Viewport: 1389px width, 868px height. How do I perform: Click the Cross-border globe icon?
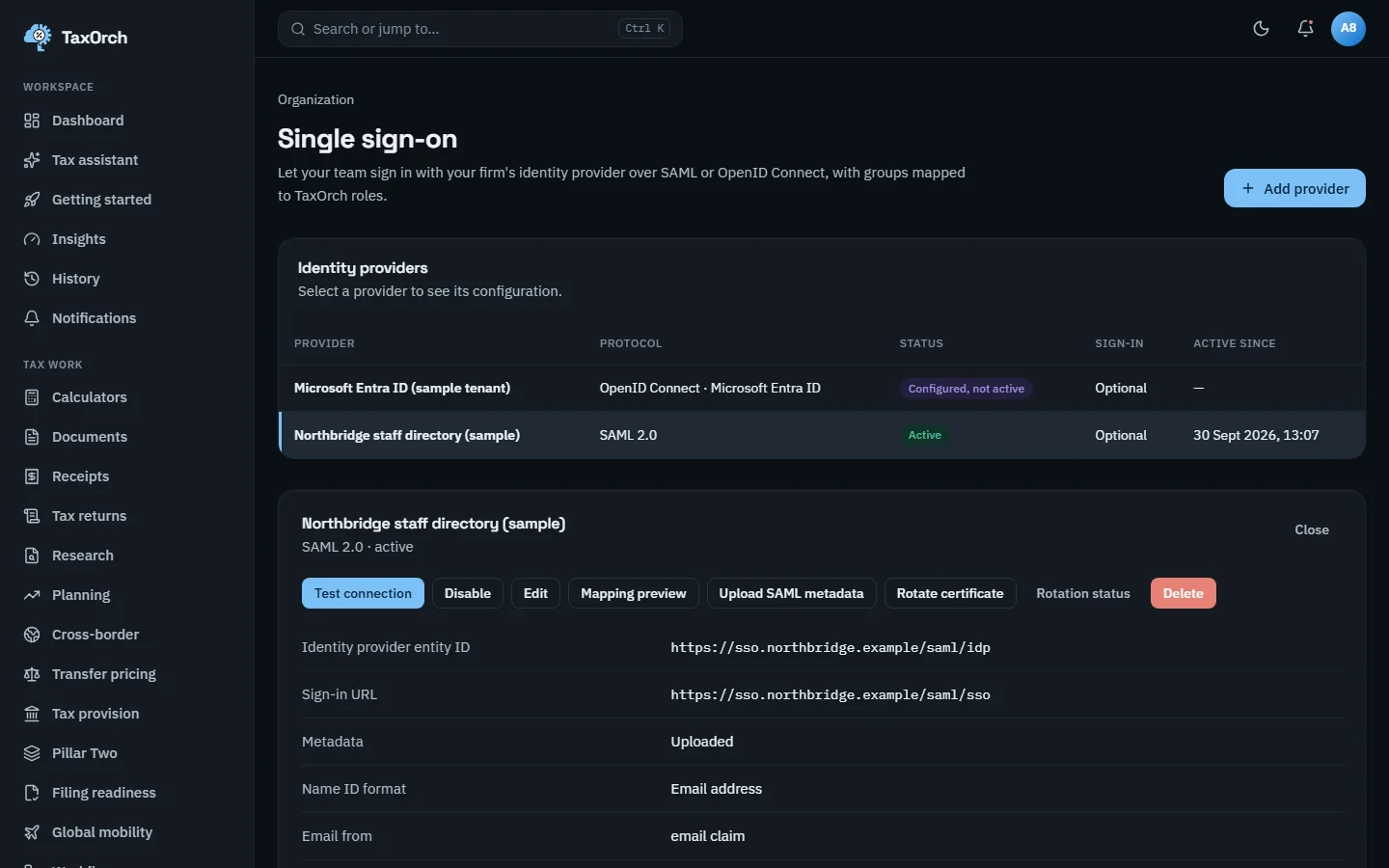(x=32, y=635)
